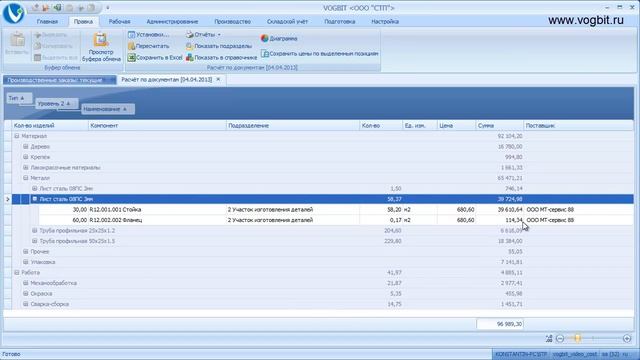Screen dimensions: 640x360
Task: Click the Пересчитать recalculate icon
Action: coord(131,46)
